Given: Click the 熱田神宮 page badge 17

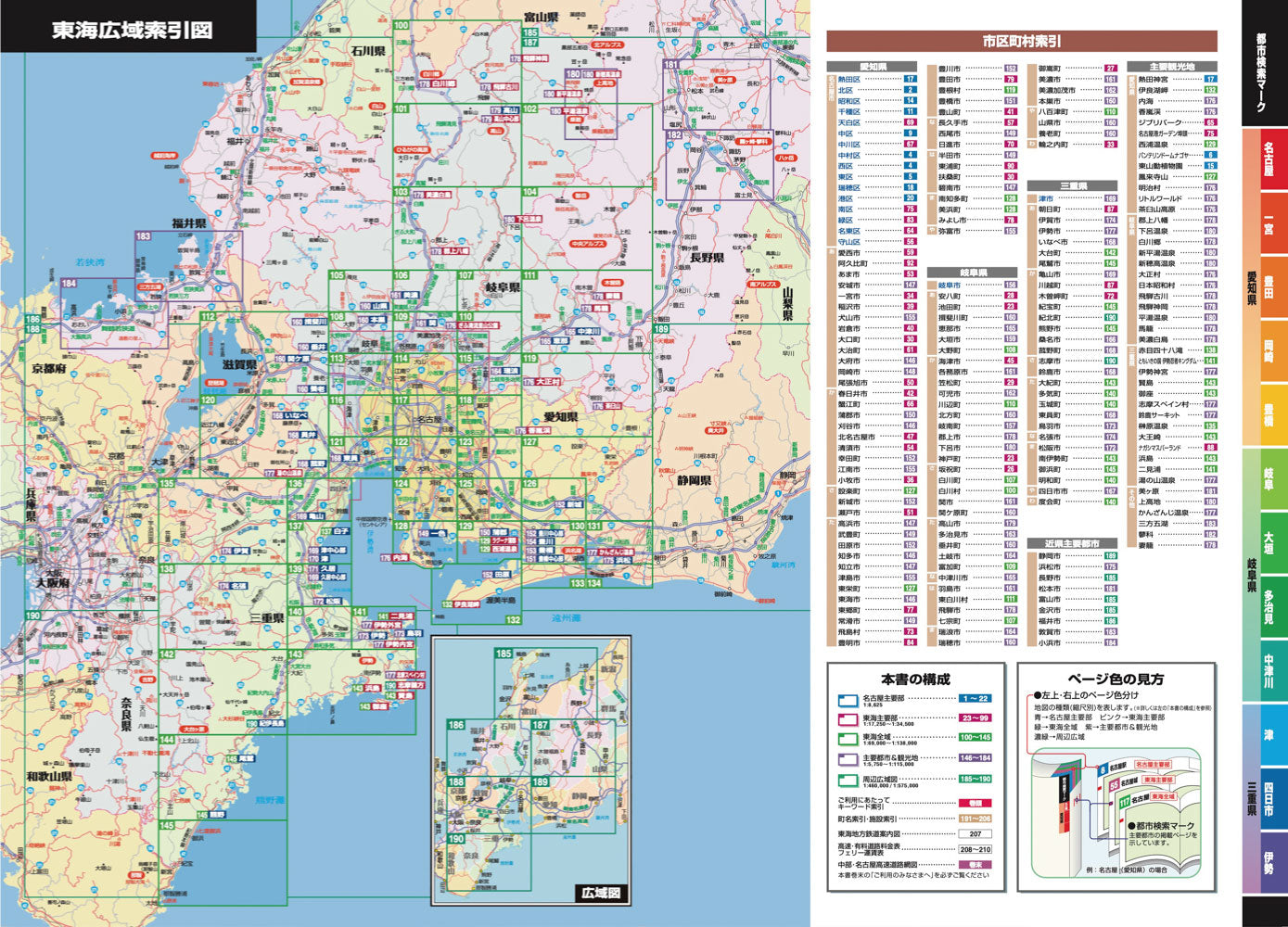Looking at the screenshot, I should pos(1211,79).
